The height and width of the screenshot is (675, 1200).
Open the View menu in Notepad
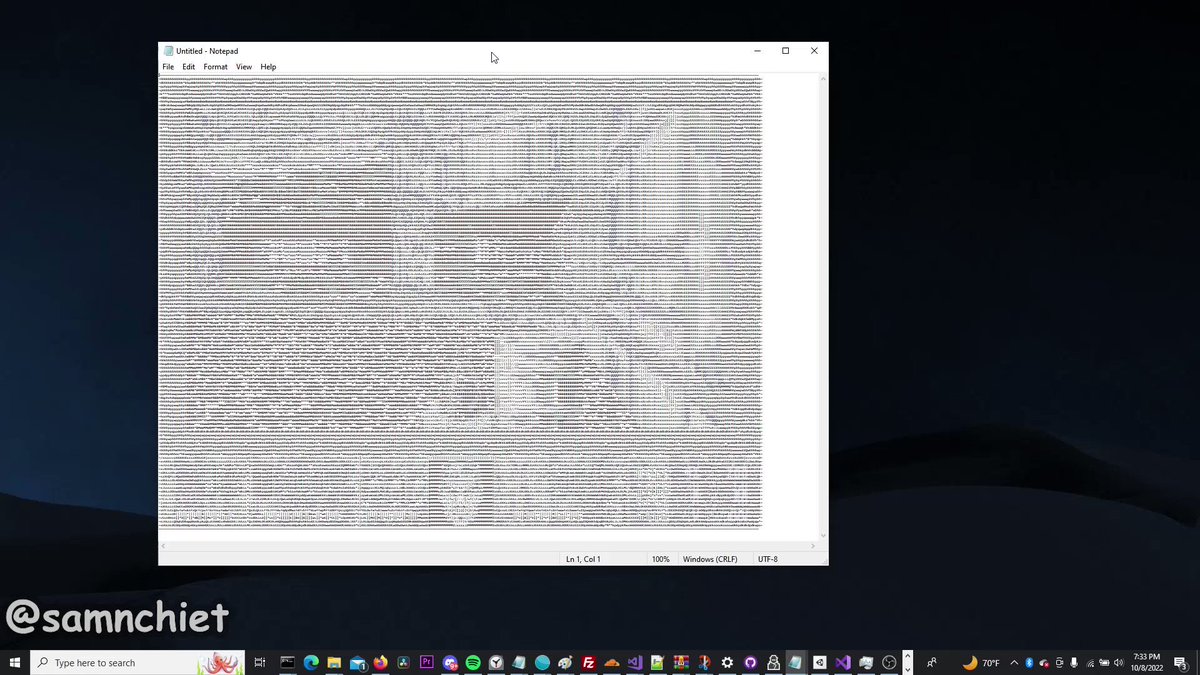point(244,67)
